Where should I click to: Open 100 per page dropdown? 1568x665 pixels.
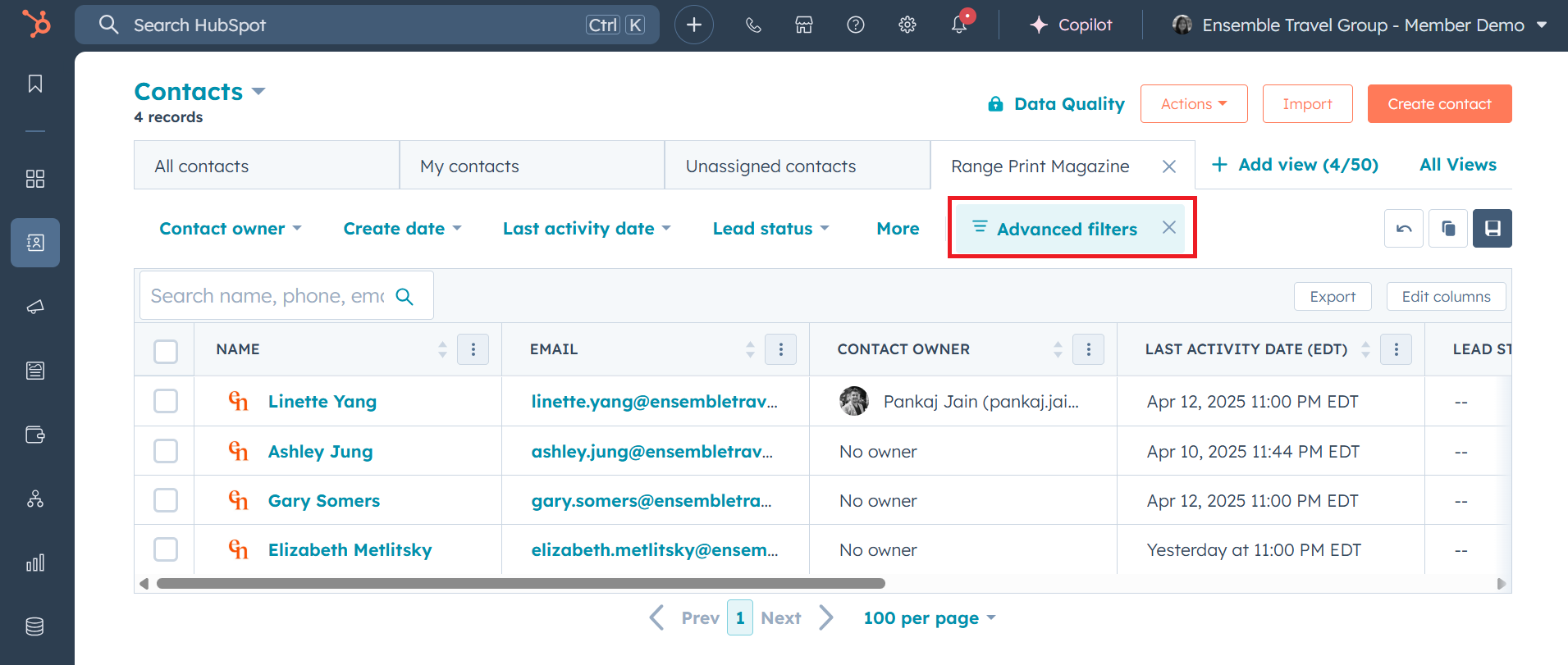[929, 618]
